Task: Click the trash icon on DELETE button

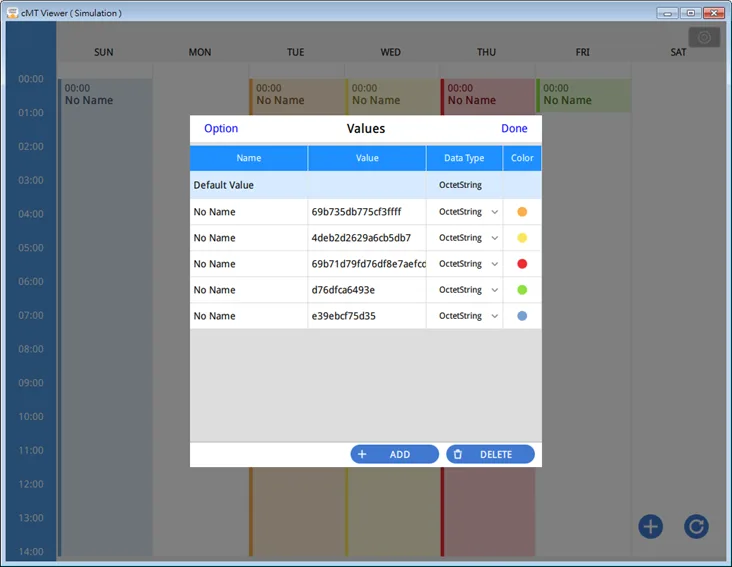Action: coord(458,454)
